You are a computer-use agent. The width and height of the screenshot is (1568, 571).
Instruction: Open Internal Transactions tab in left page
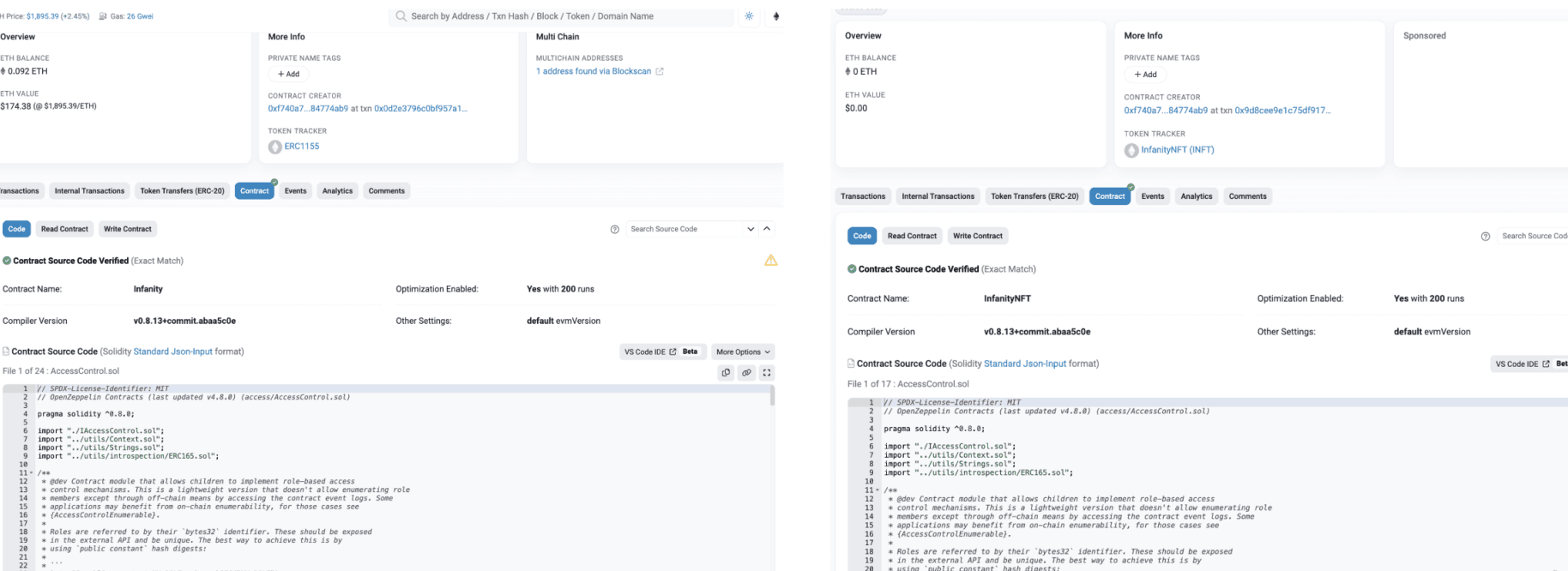coord(89,191)
